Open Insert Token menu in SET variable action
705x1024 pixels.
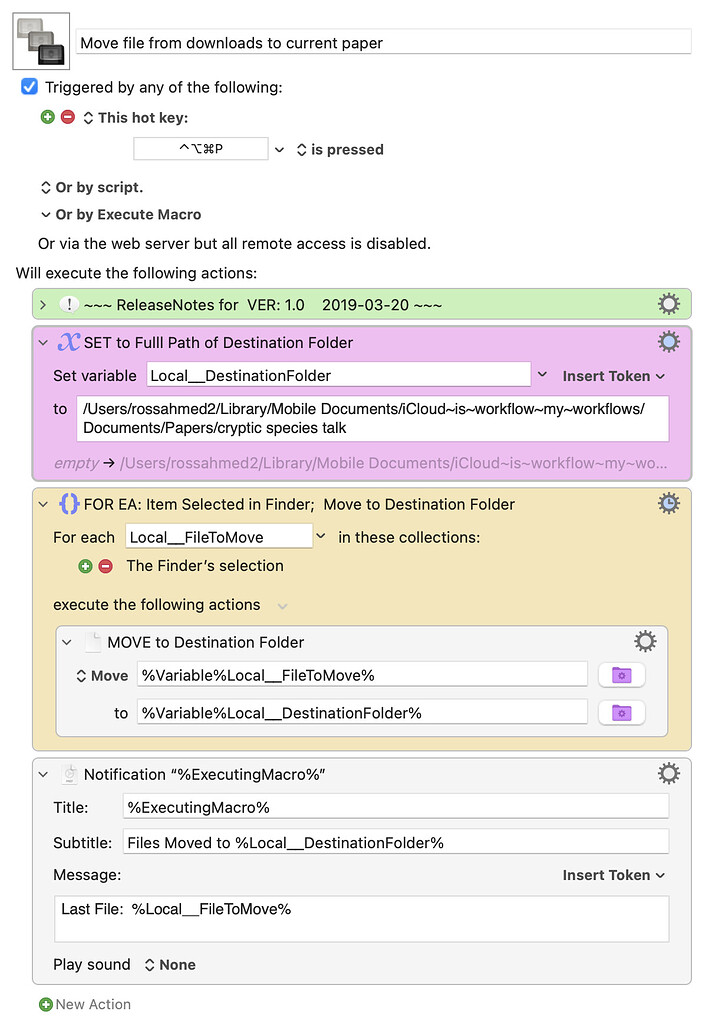click(x=613, y=376)
